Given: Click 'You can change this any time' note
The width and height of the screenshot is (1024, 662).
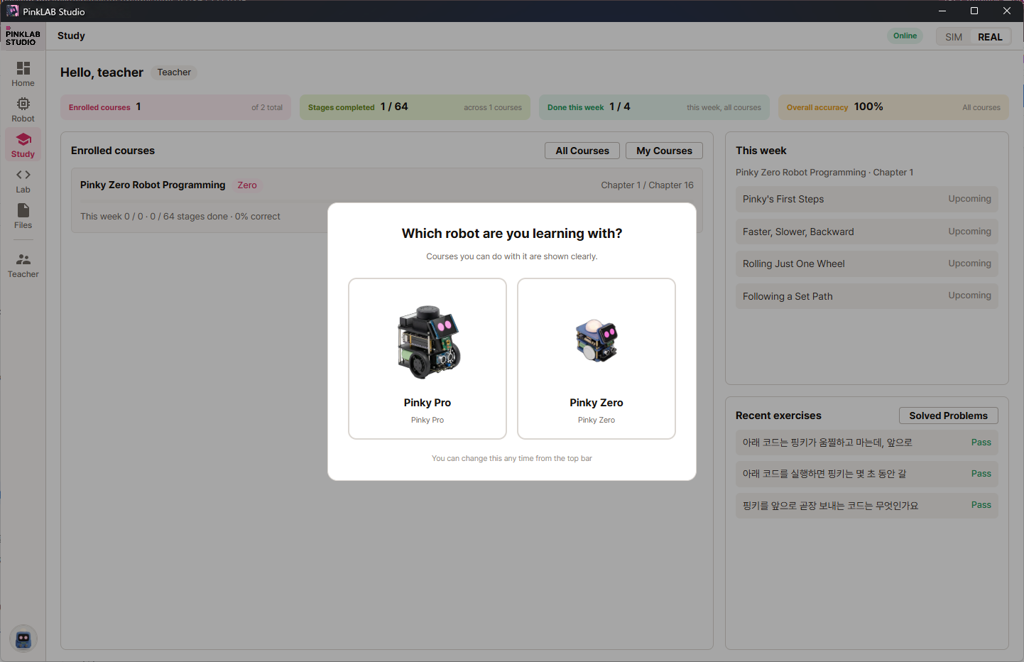Looking at the screenshot, I should click(512, 458).
